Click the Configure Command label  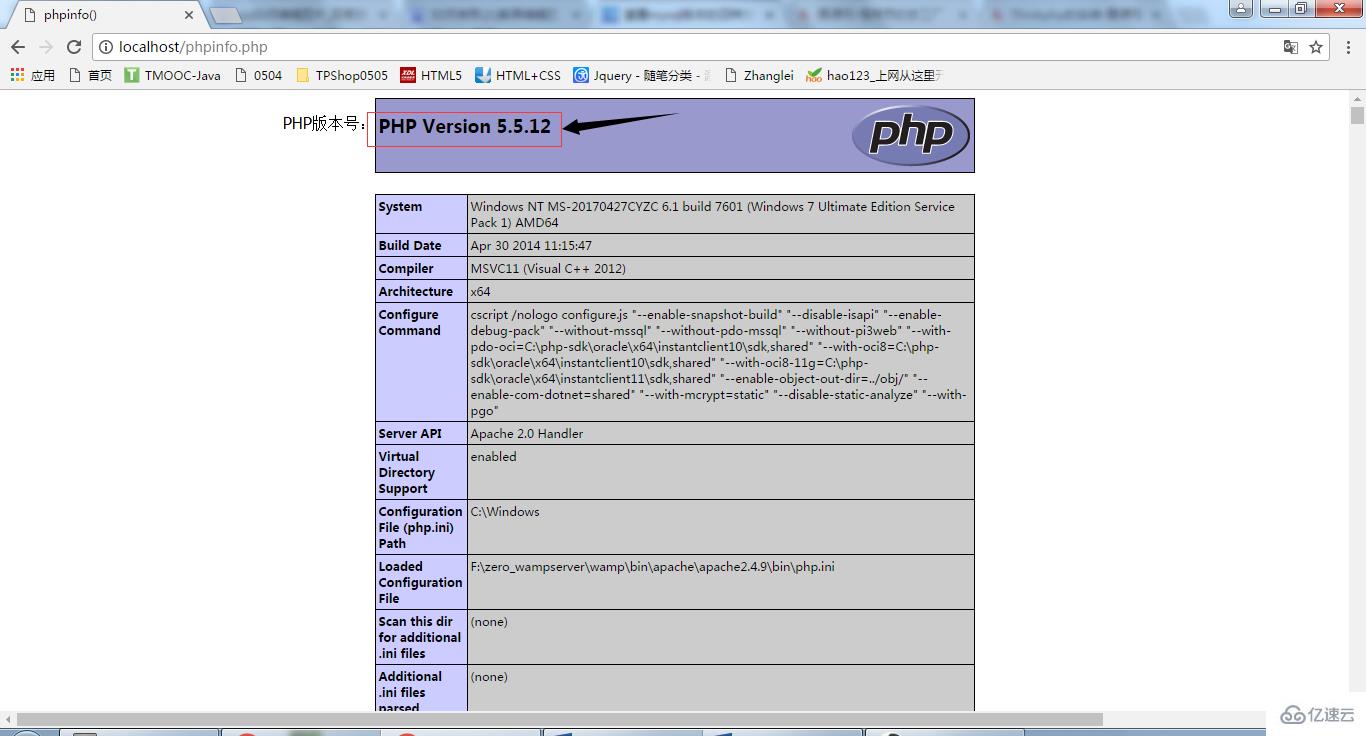coord(409,323)
